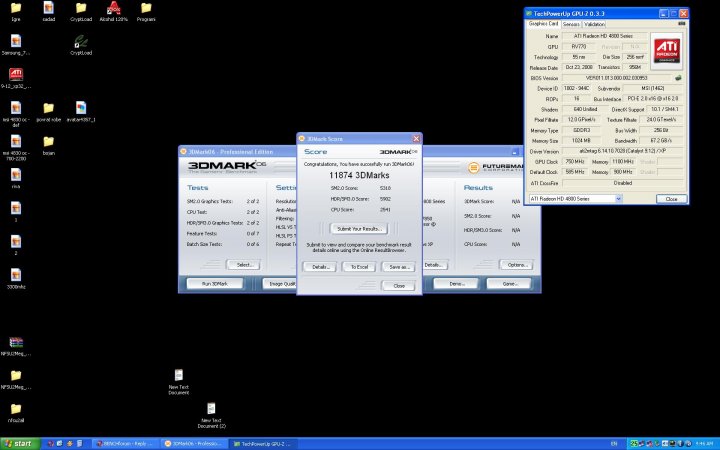Select the Graphics Card tab in GPU-Z
This screenshot has height=450, width=720.
pyautogui.click(x=543, y=23)
